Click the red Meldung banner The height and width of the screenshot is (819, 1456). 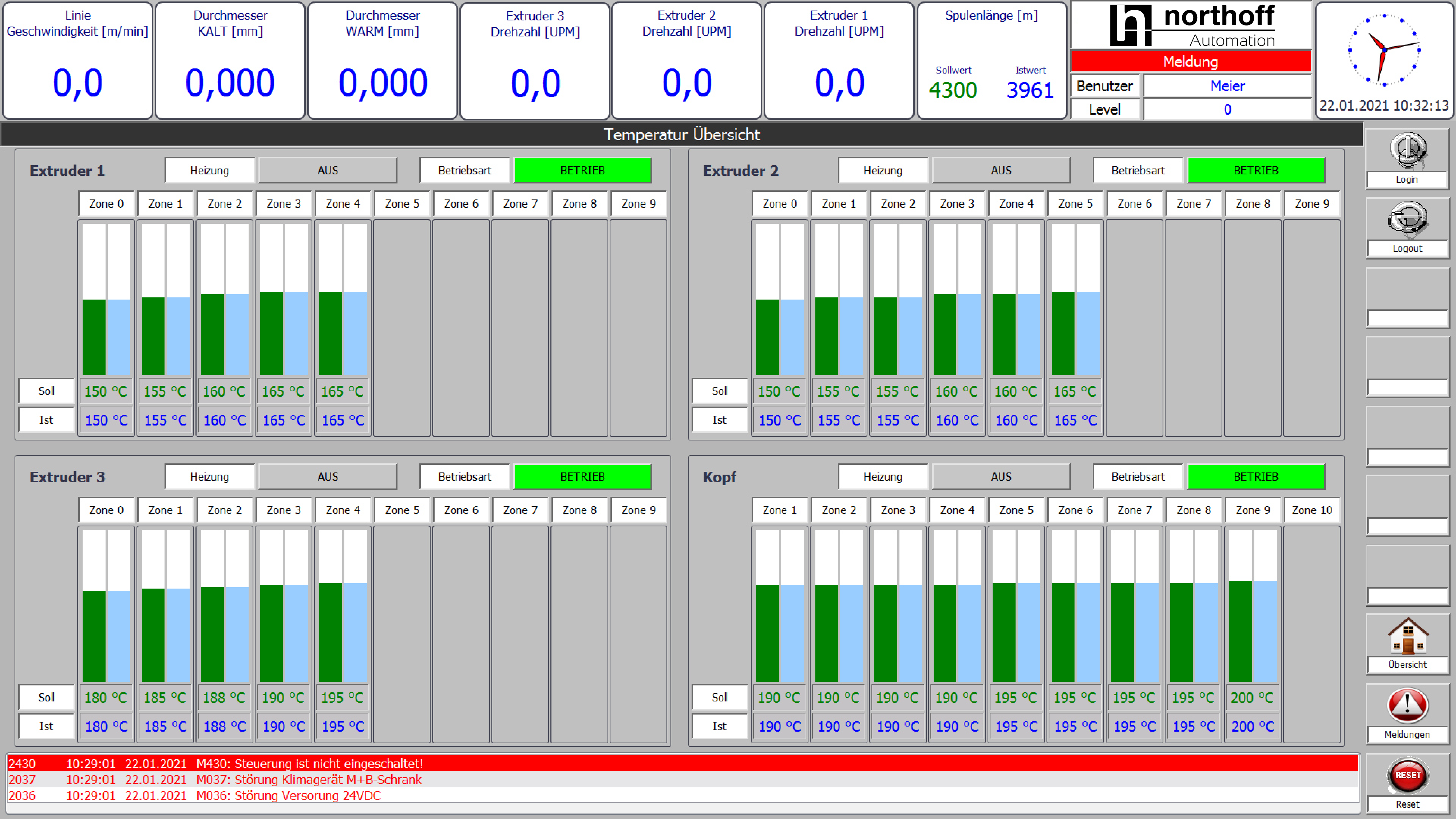tap(1190, 61)
